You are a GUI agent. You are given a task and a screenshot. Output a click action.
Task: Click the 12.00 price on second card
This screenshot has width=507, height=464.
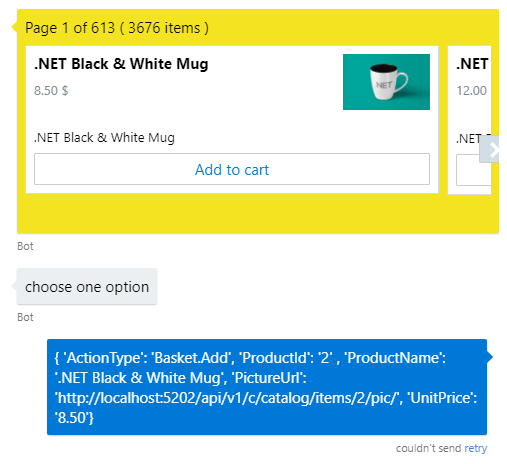click(x=471, y=90)
